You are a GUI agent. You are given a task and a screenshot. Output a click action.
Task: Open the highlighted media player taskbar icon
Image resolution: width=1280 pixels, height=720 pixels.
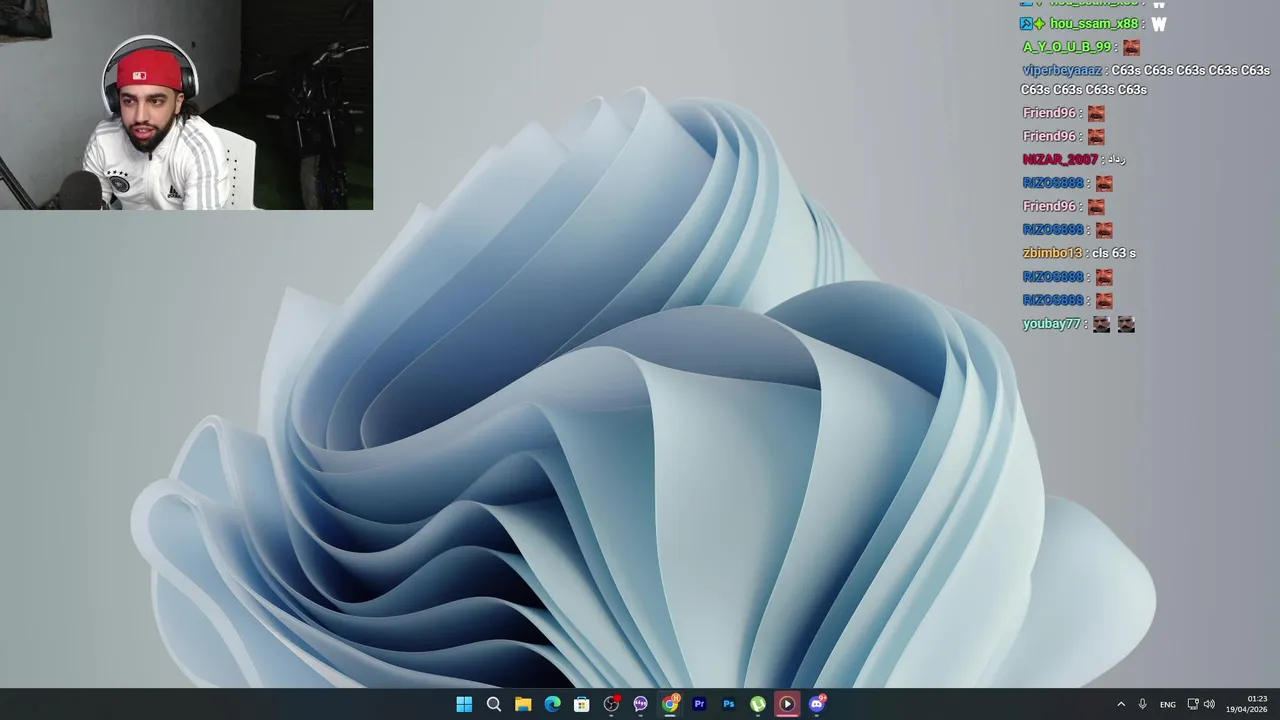pyautogui.click(x=787, y=704)
